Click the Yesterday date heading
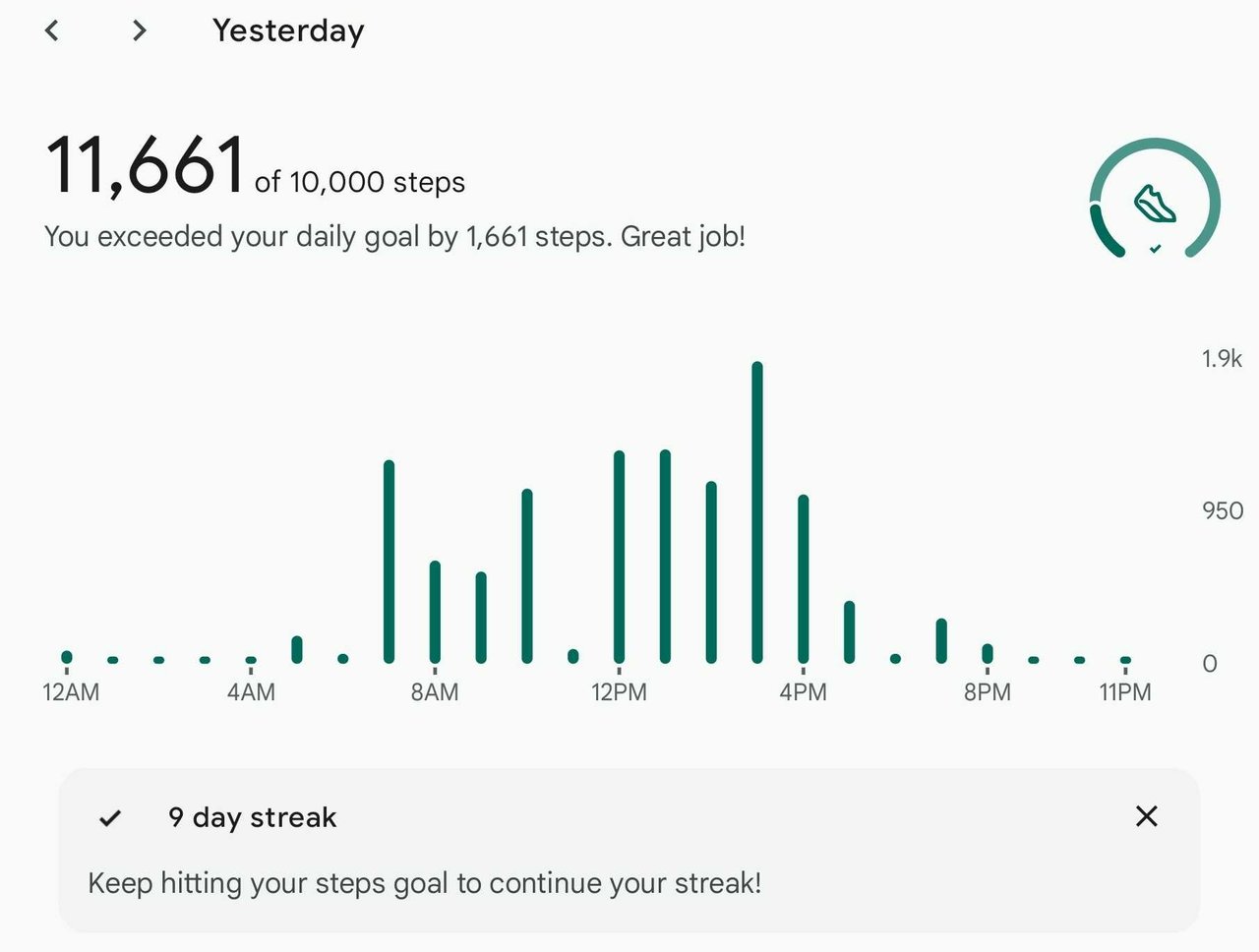 pyautogui.click(x=288, y=30)
